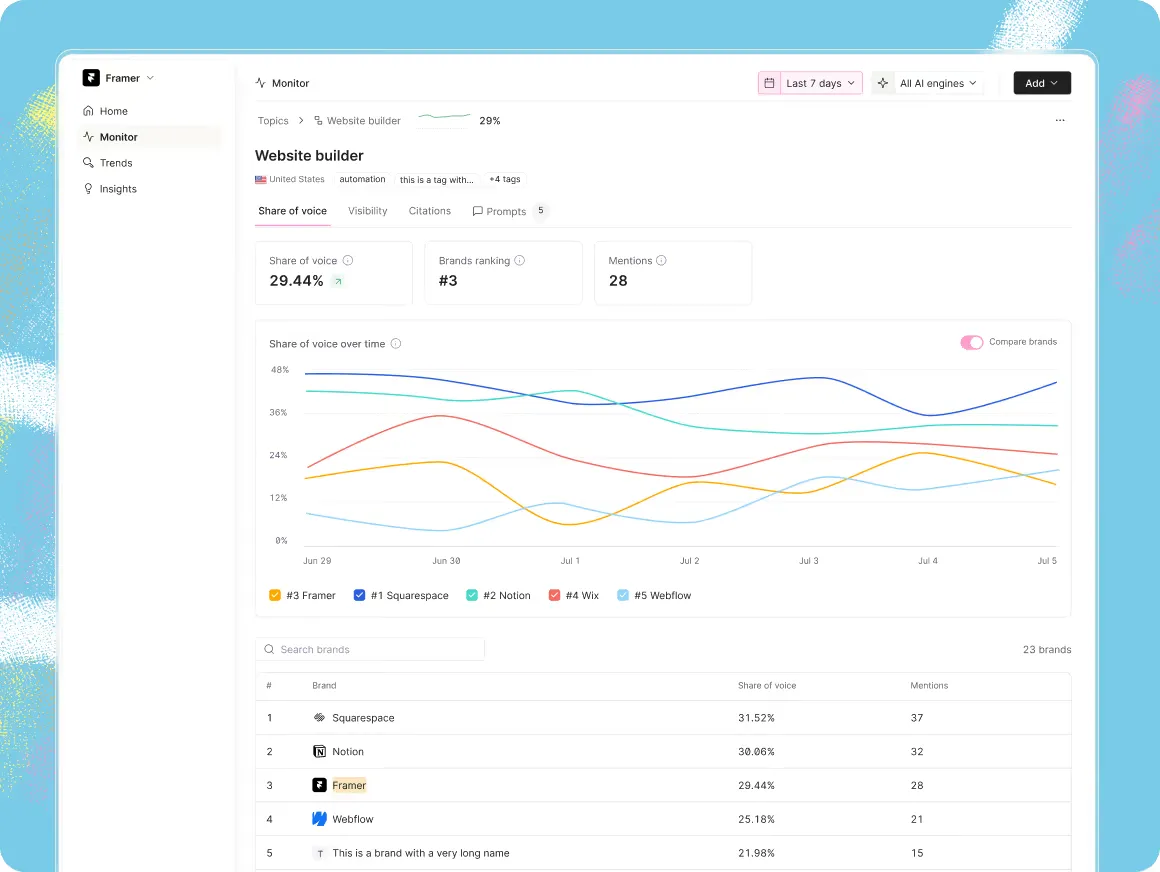Open the All AI engines dropdown

pyautogui.click(x=928, y=83)
